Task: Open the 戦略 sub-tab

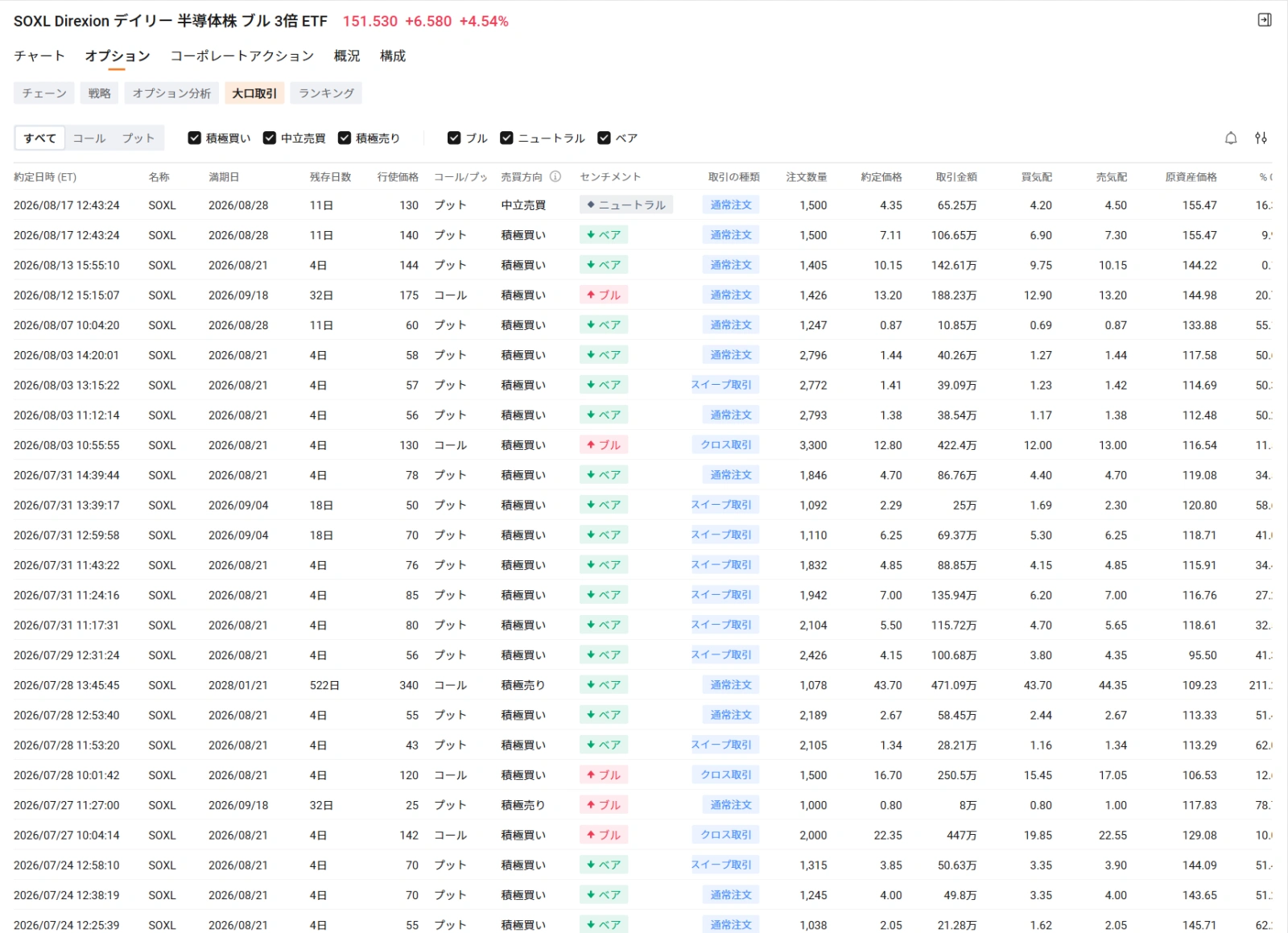Action: 99,93
